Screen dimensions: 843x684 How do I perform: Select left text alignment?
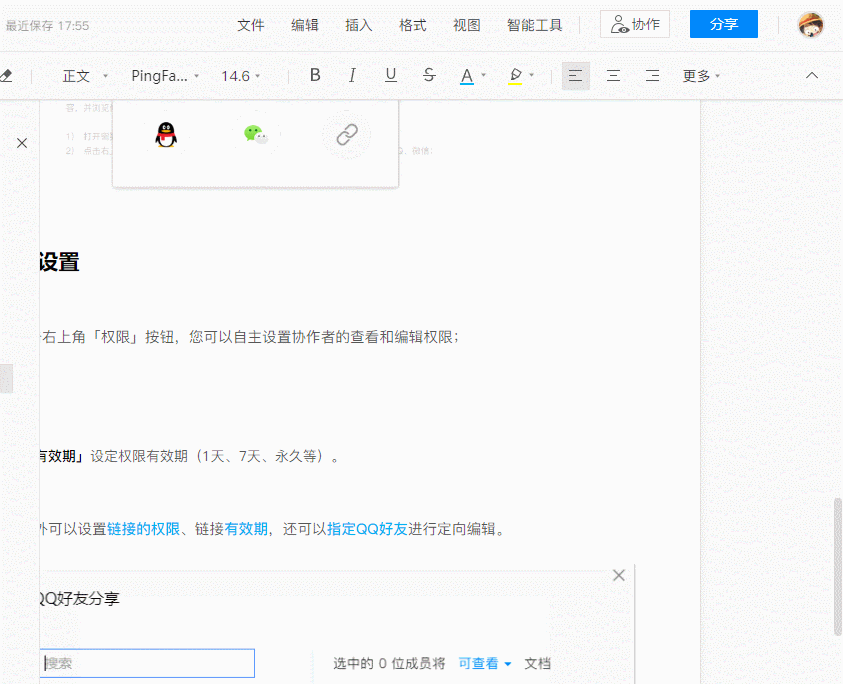[575, 74]
